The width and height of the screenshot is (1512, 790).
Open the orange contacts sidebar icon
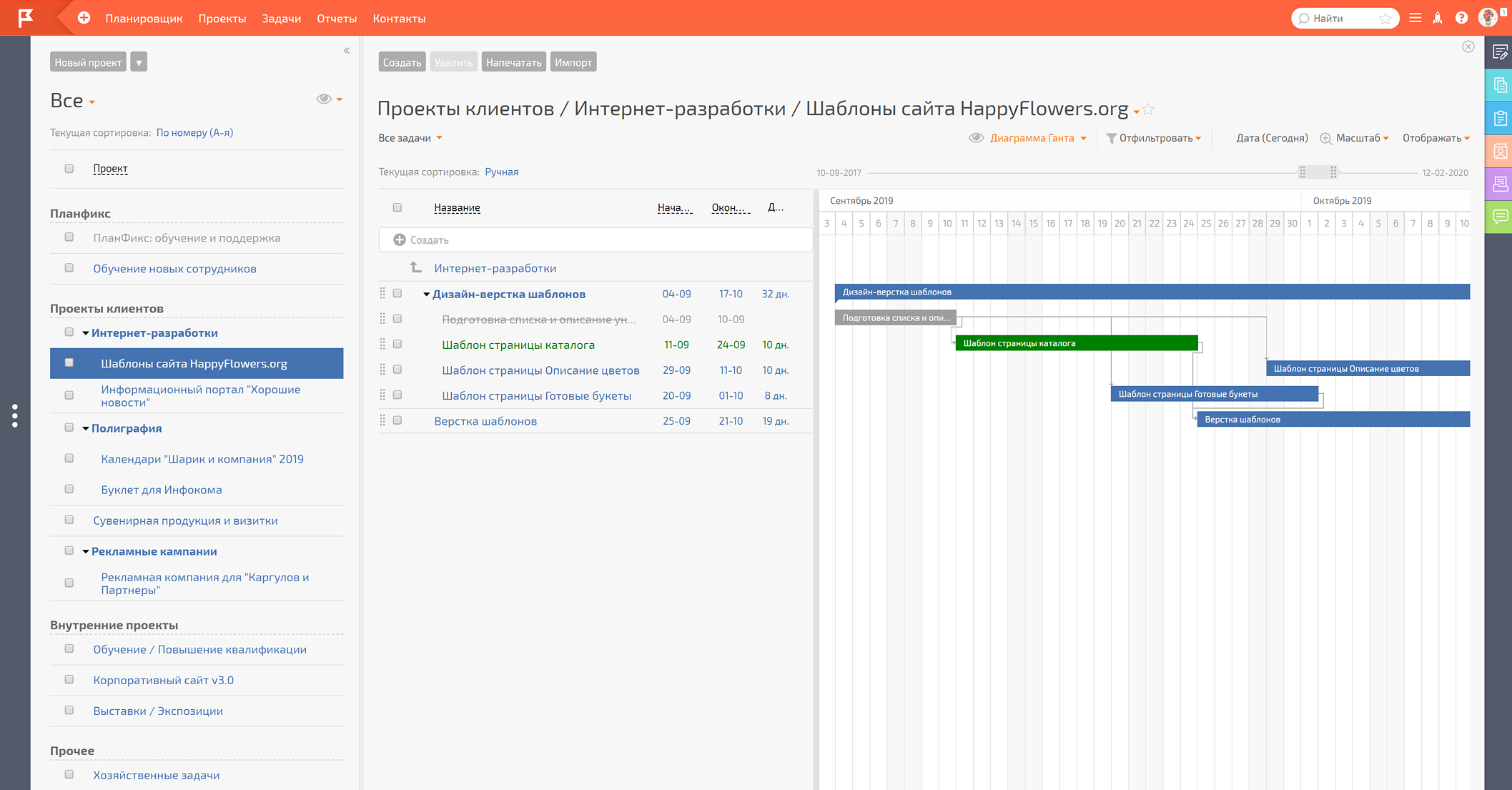point(1500,151)
